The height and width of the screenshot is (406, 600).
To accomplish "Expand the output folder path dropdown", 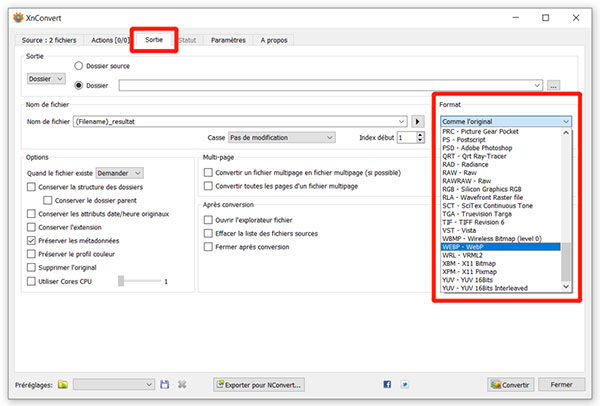I will point(537,85).
